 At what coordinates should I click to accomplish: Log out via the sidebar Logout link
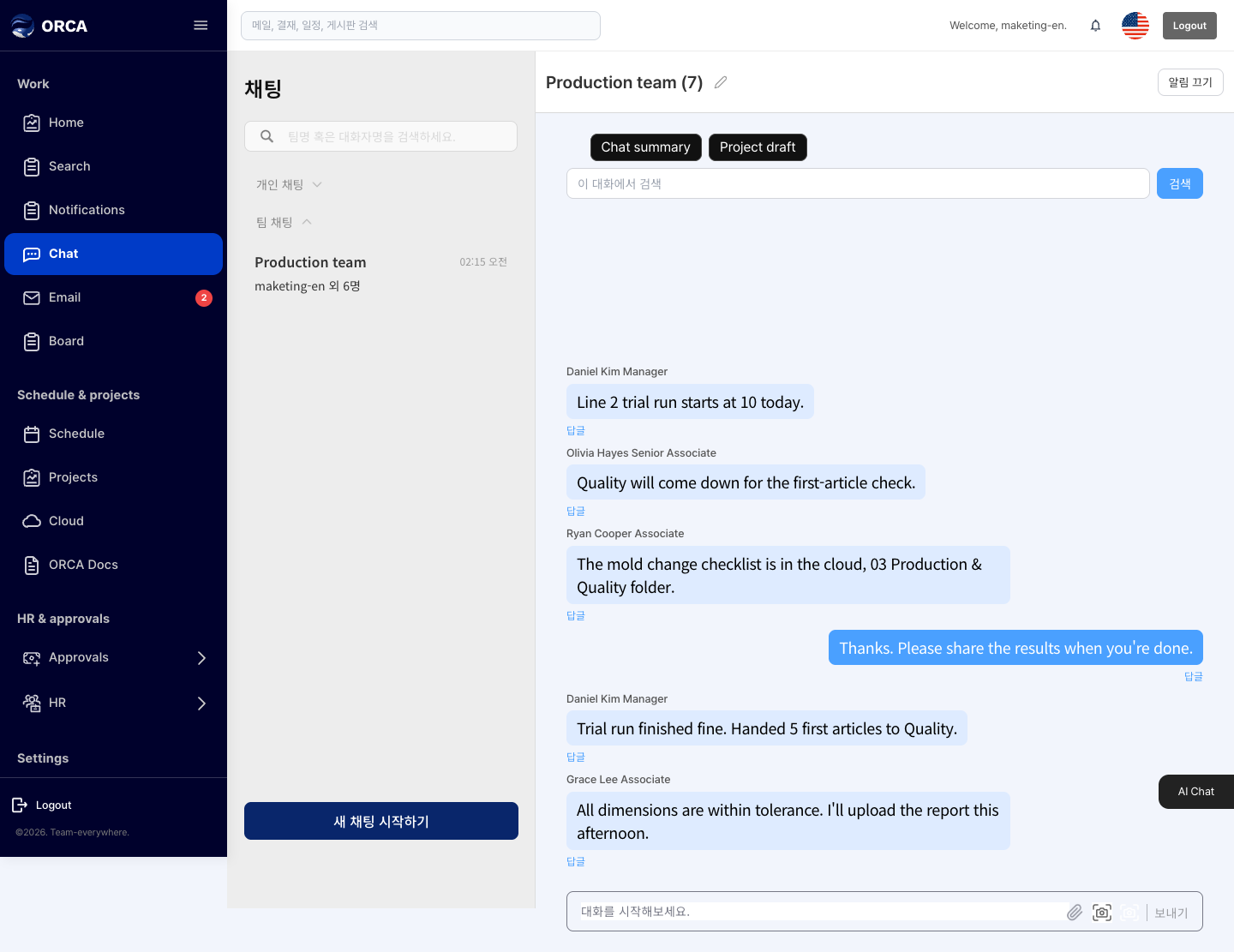pos(42,805)
